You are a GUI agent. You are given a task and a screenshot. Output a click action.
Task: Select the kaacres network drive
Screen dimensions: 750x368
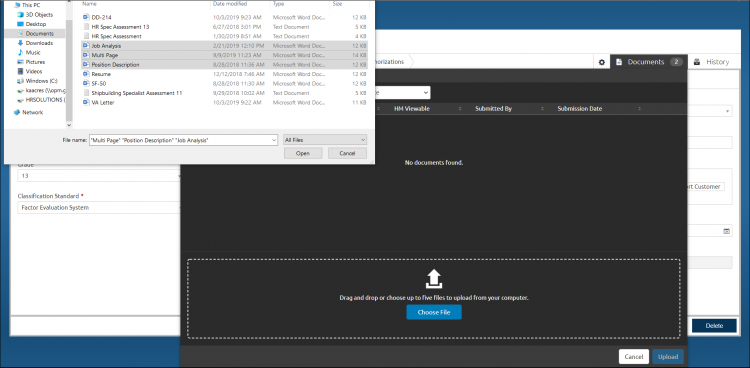(41, 90)
